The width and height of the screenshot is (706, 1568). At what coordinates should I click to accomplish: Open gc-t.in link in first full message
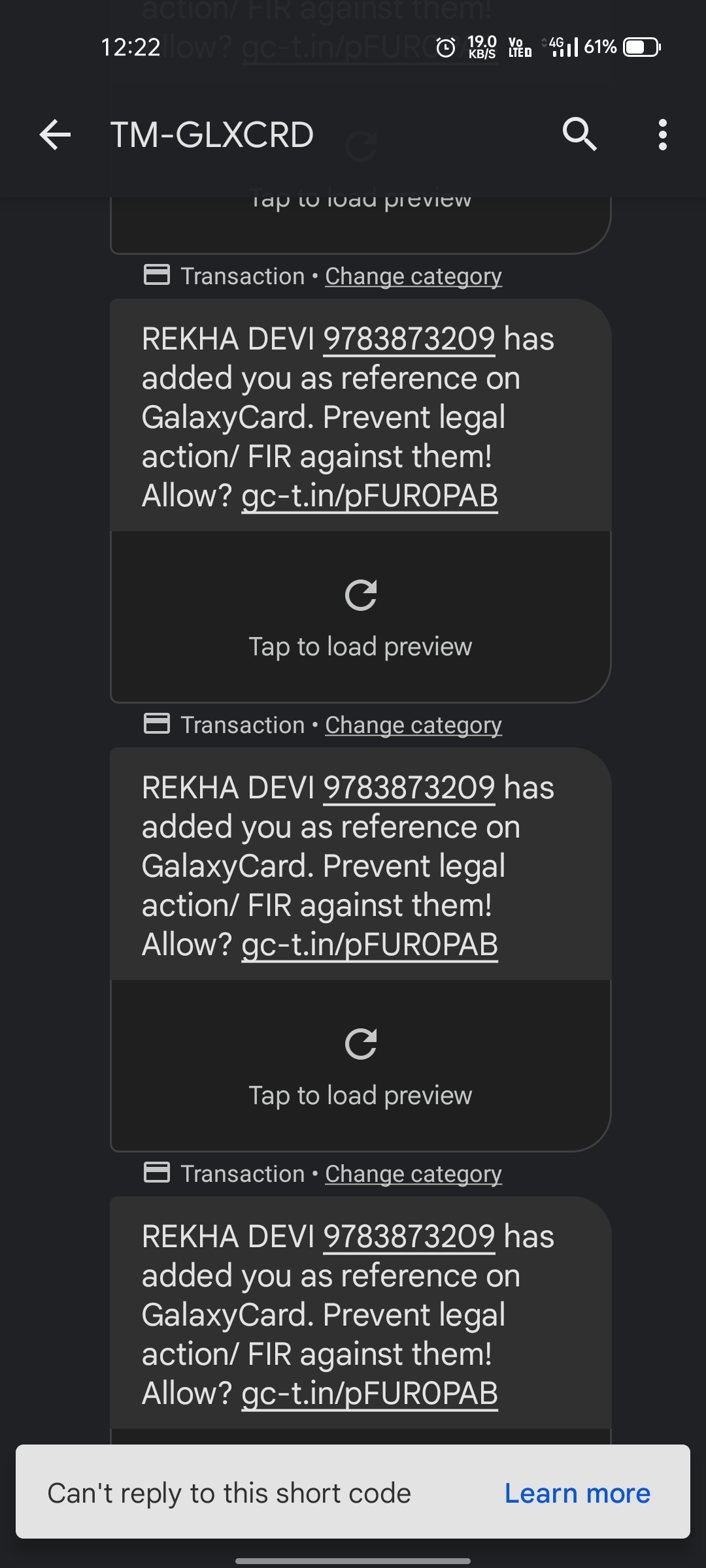369,496
